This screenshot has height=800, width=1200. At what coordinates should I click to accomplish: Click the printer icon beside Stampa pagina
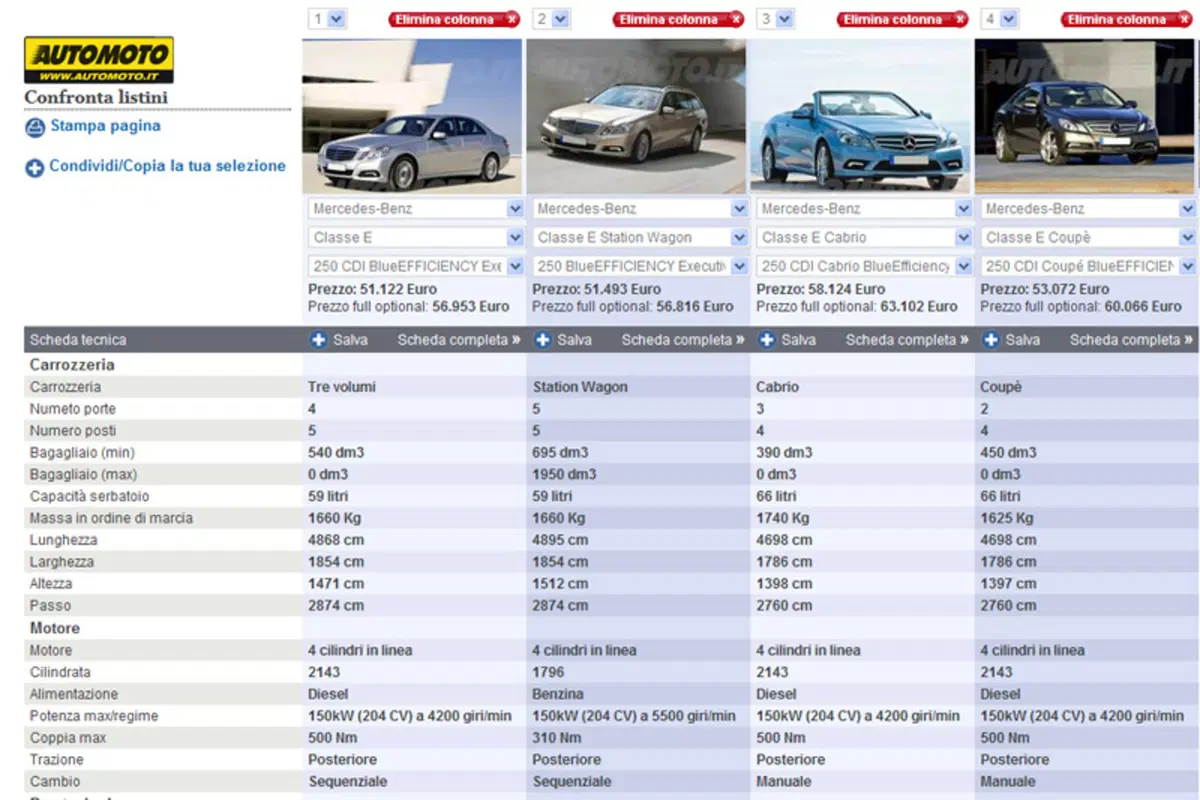35,127
